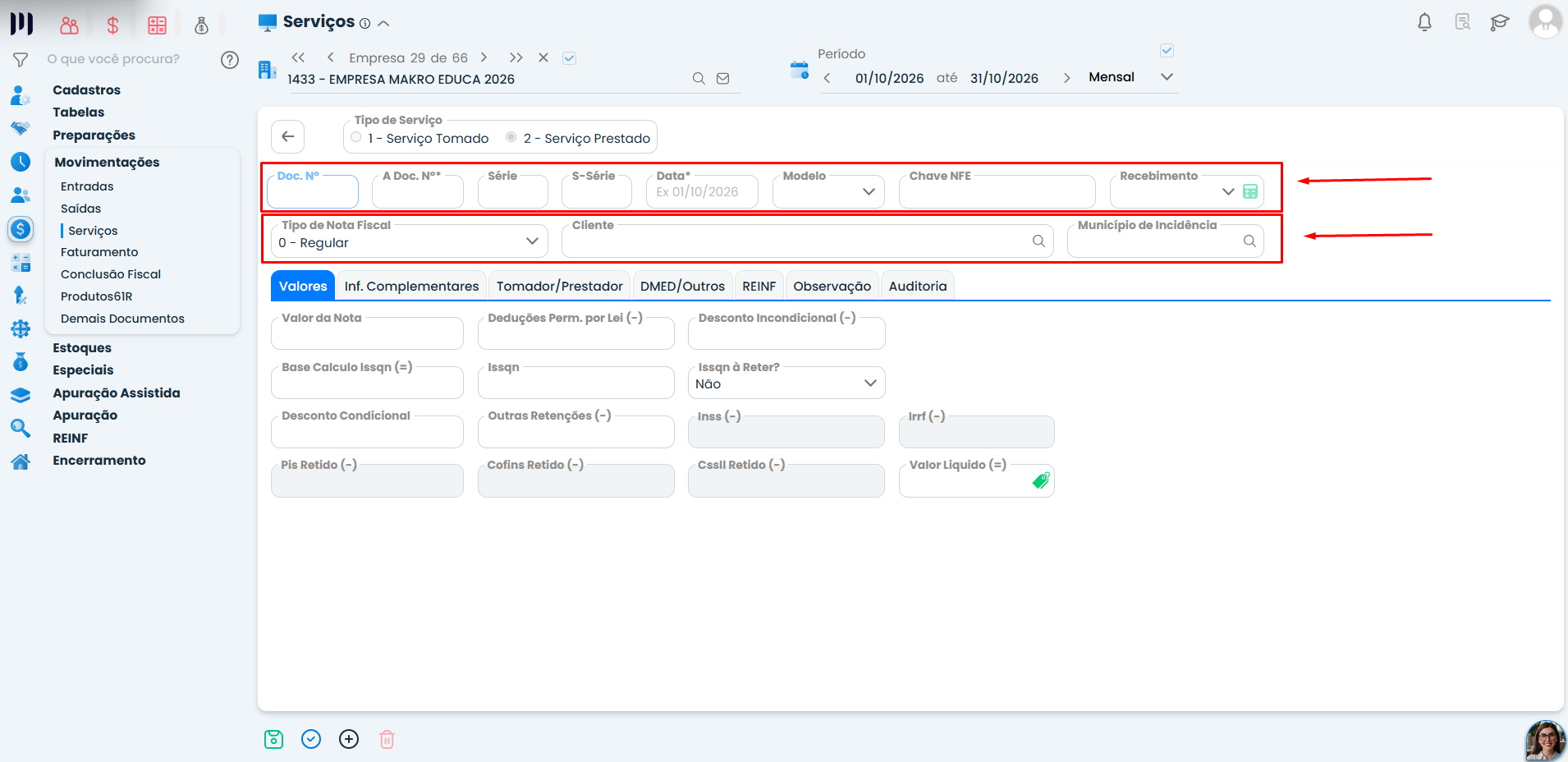Click the Doc. Nº input field

pos(313,191)
